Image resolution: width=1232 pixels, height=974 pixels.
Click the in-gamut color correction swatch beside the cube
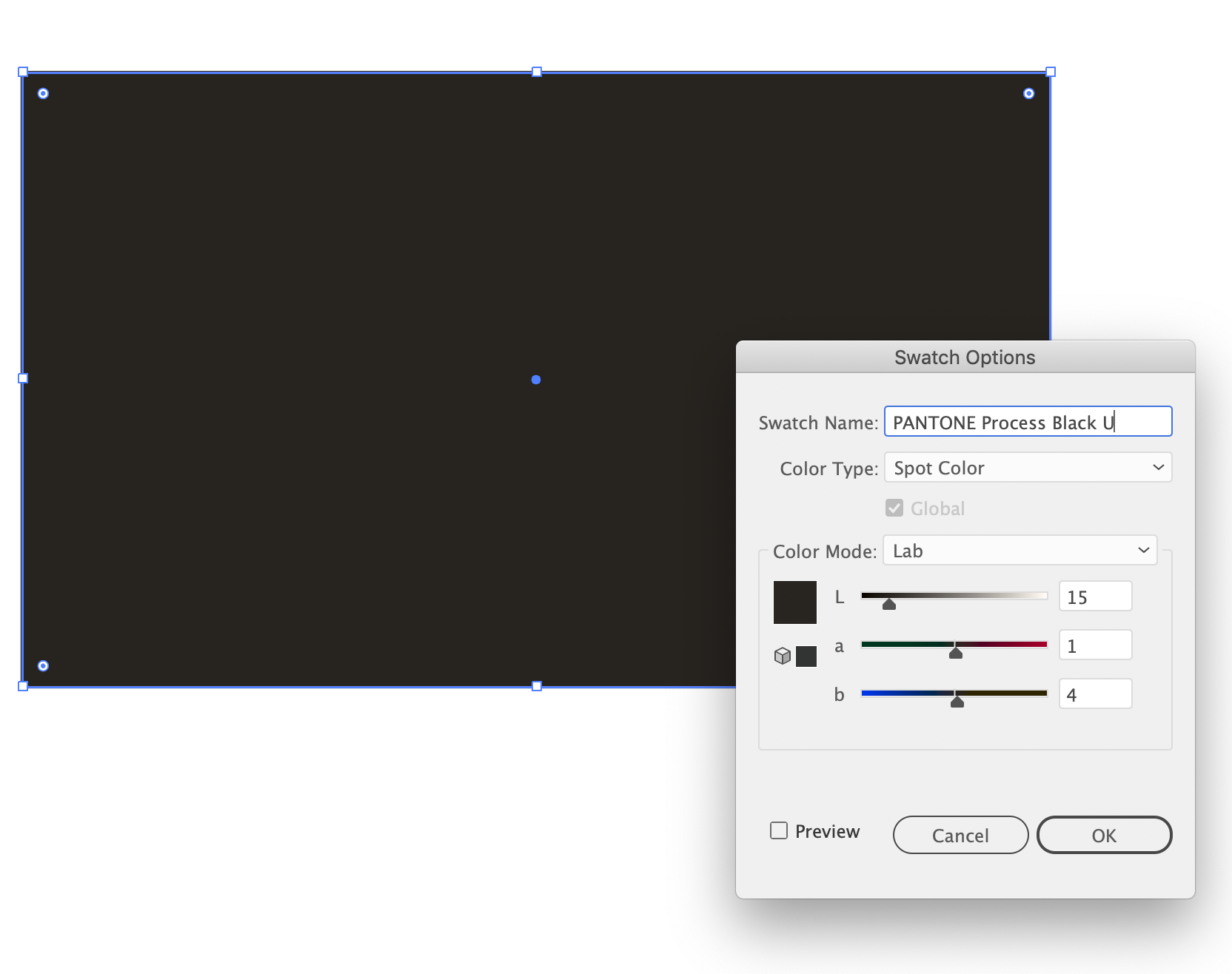point(806,656)
